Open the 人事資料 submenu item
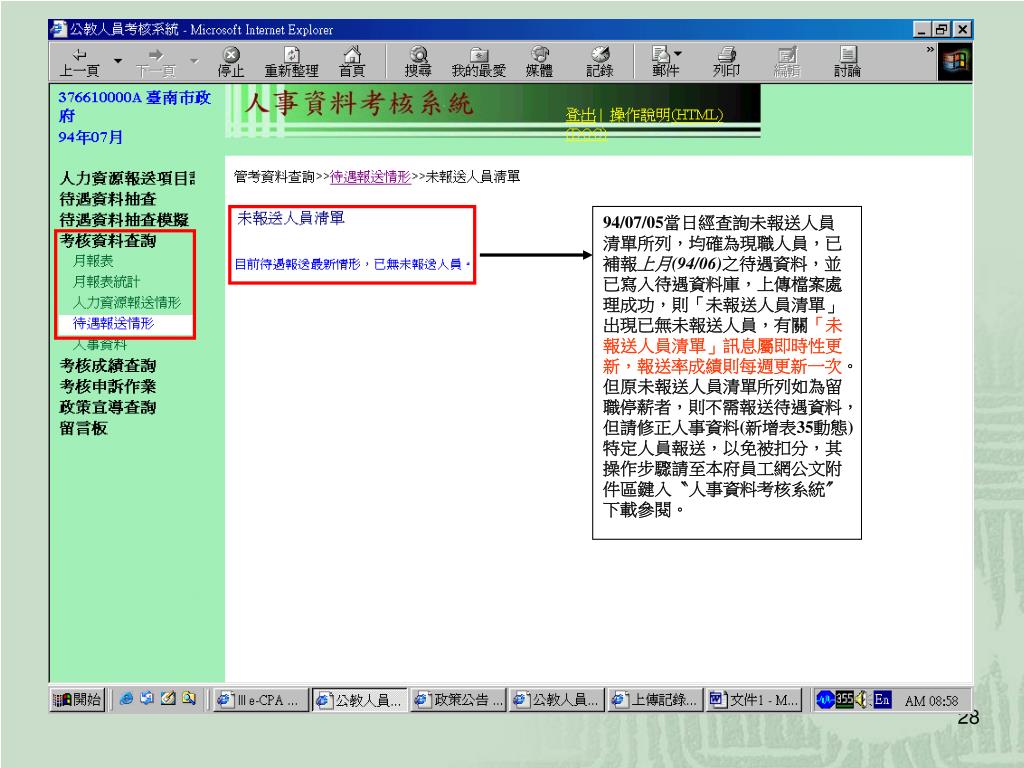Image resolution: width=1024 pixels, height=768 pixels. pos(100,344)
